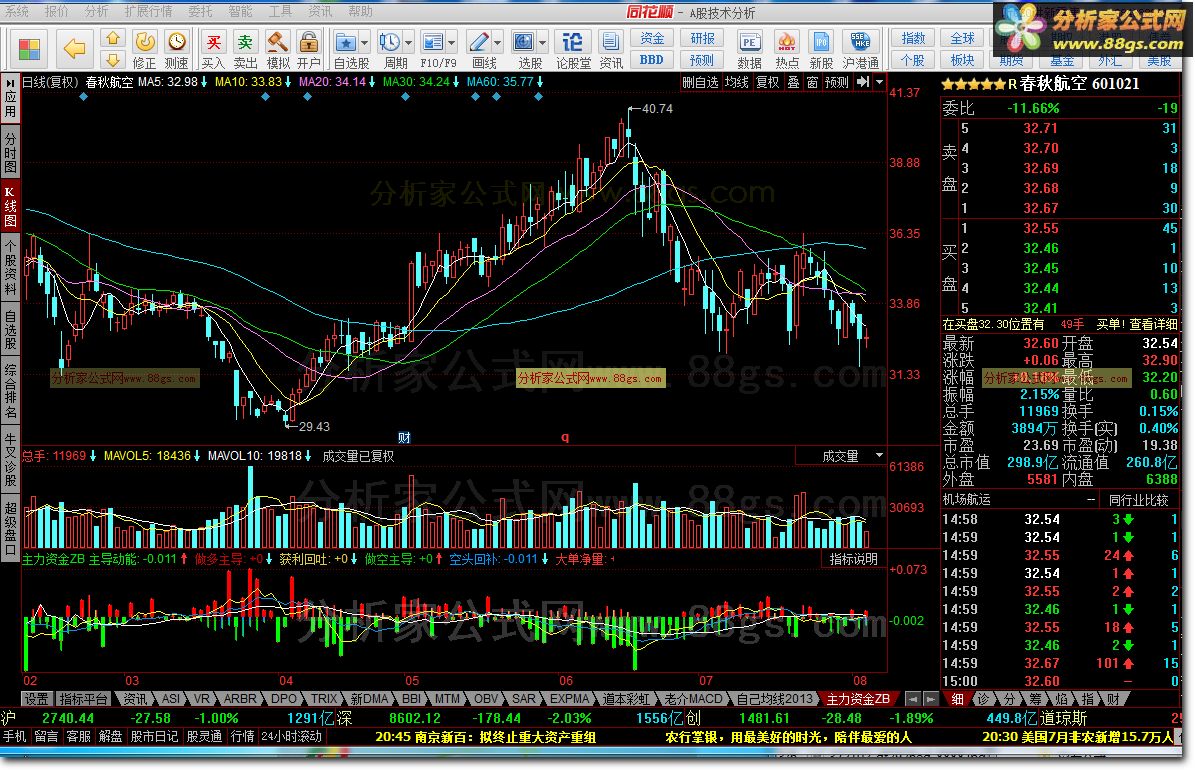
Task: Click the 资金 button
Action: [652, 38]
